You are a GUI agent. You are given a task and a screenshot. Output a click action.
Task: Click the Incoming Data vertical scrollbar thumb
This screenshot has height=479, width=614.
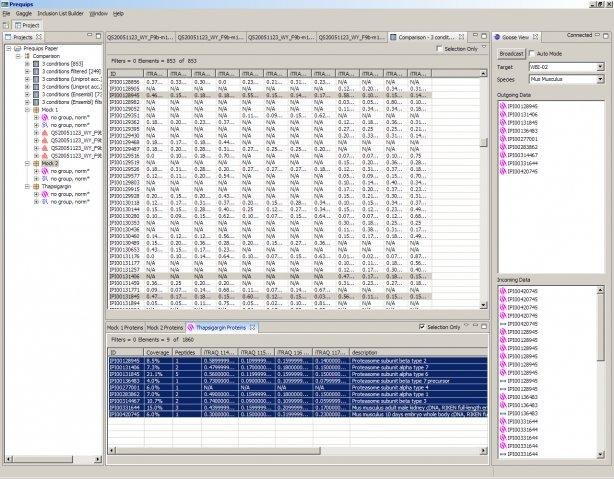tap(600, 328)
